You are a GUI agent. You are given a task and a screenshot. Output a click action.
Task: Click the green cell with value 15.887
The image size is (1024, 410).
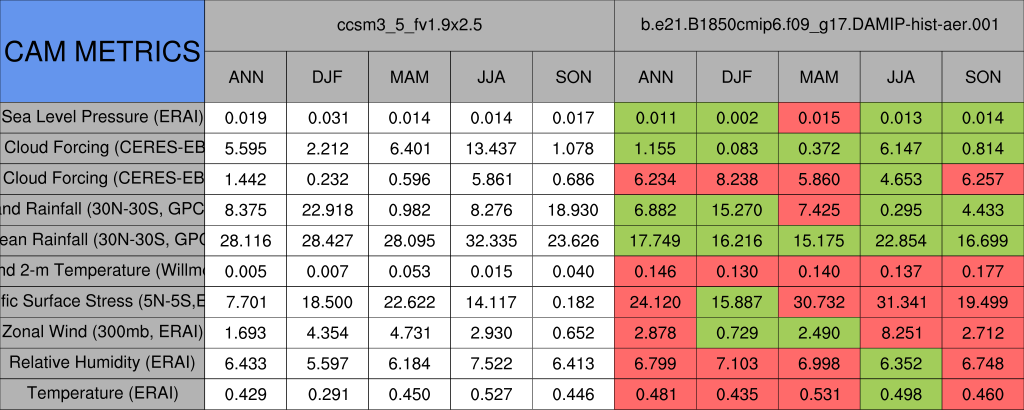pos(737,301)
